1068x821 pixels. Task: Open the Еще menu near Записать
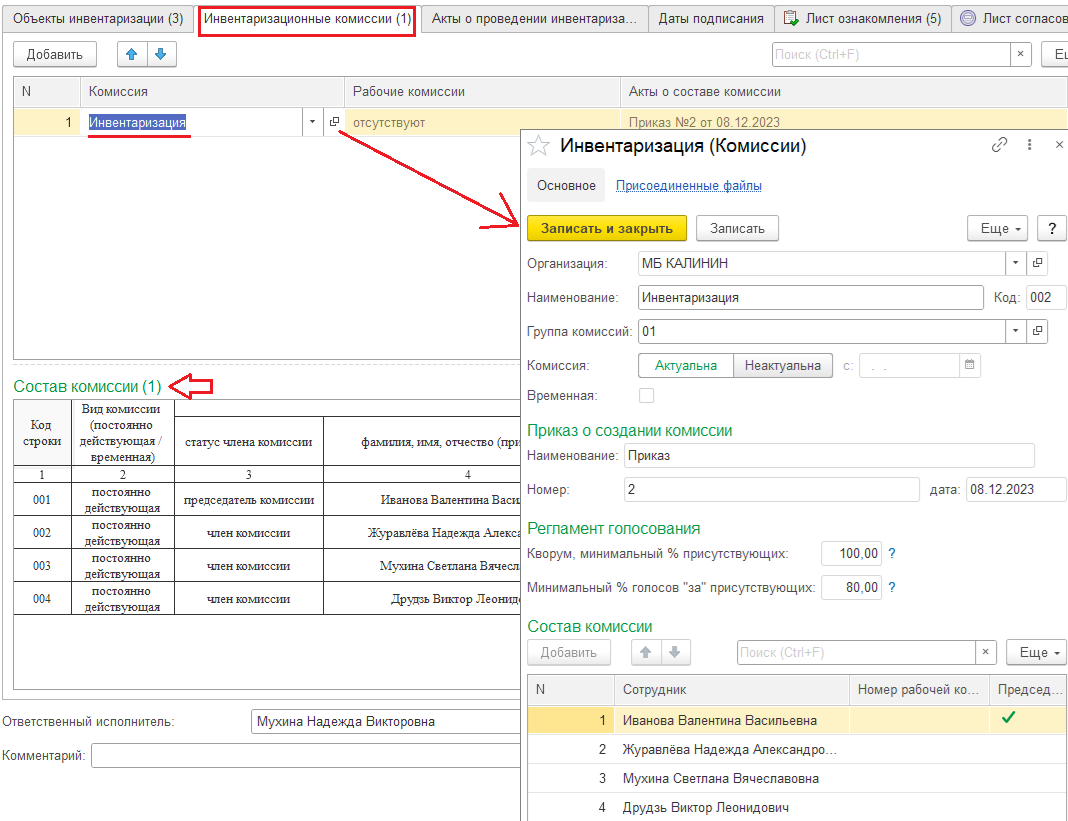[1000, 228]
